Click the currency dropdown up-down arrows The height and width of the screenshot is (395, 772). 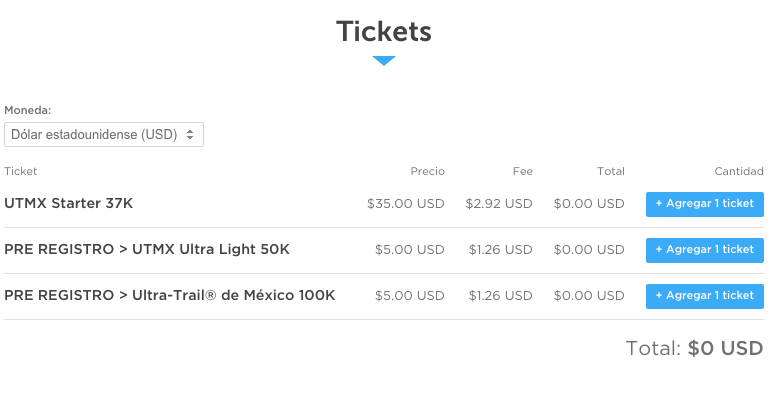click(x=190, y=134)
